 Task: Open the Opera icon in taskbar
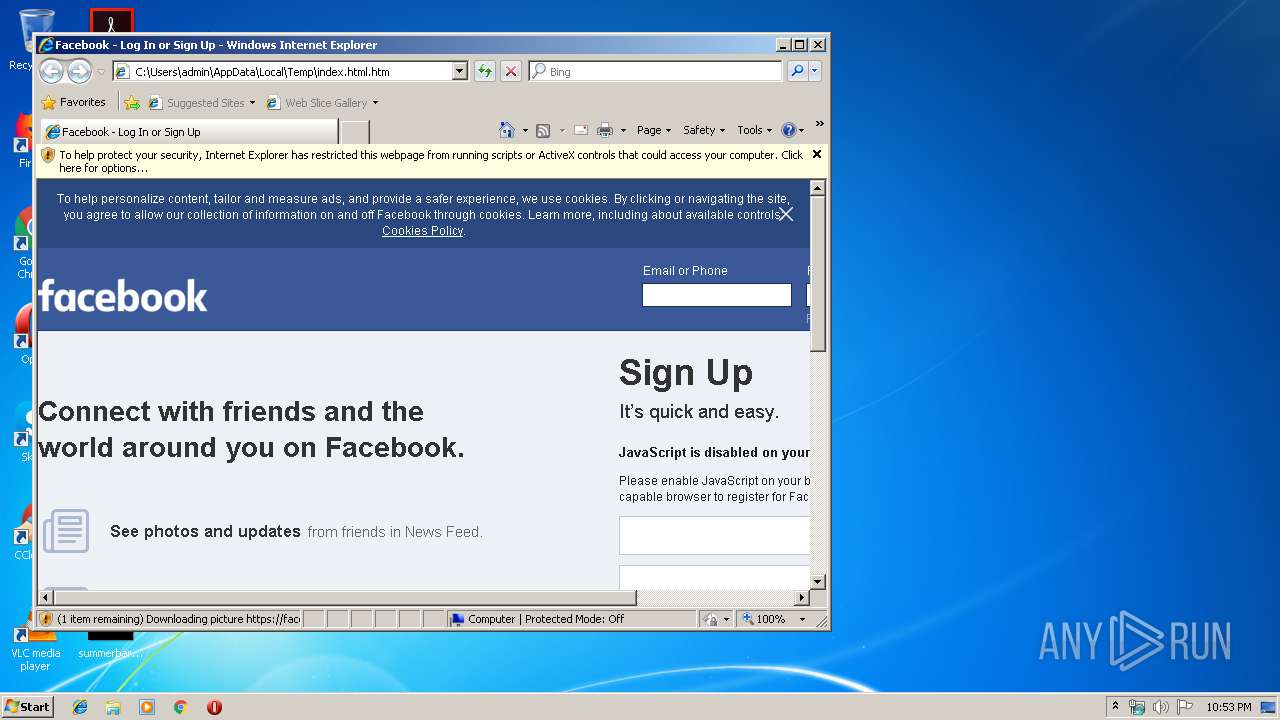point(214,707)
